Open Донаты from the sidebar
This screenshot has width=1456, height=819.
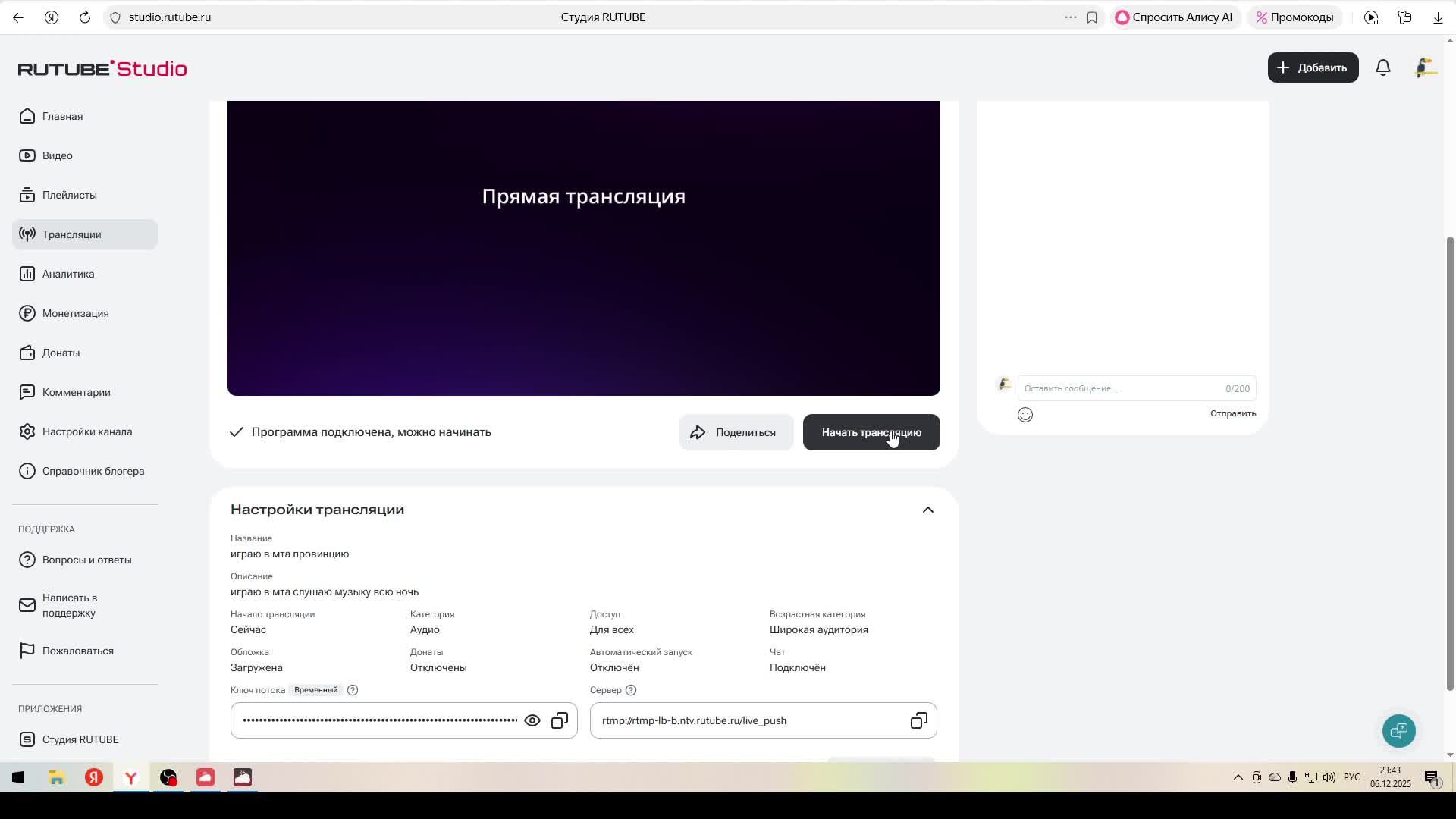[x=61, y=353]
